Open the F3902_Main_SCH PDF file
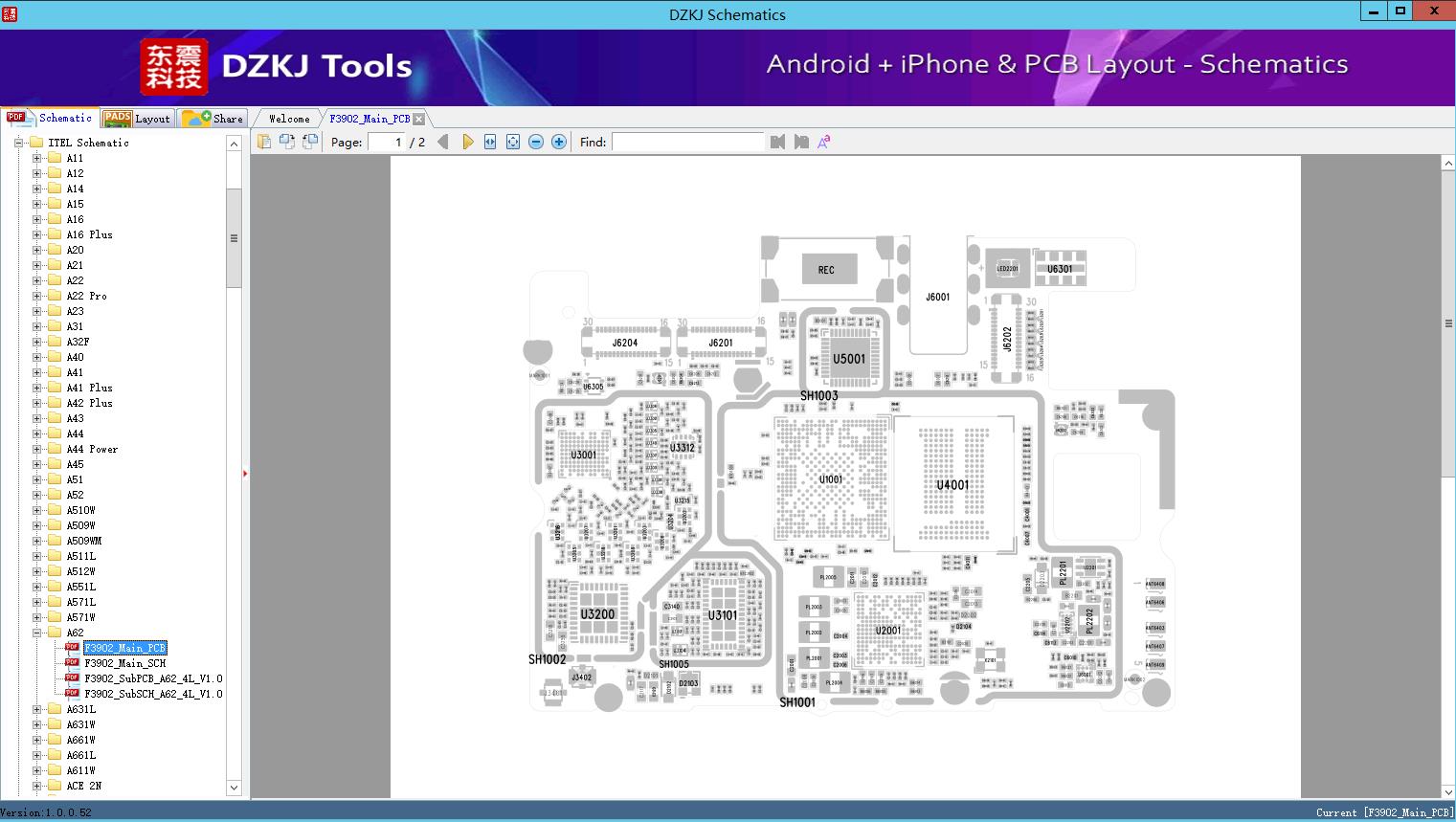Image resolution: width=1456 pixels, height=822 pixels. click(x=124, y=663)
